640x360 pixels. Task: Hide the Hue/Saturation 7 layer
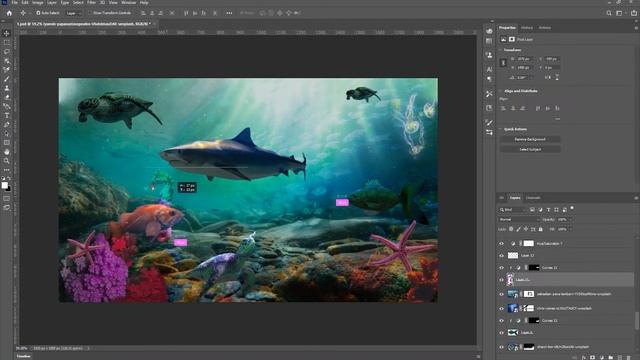tap(501, 244)
